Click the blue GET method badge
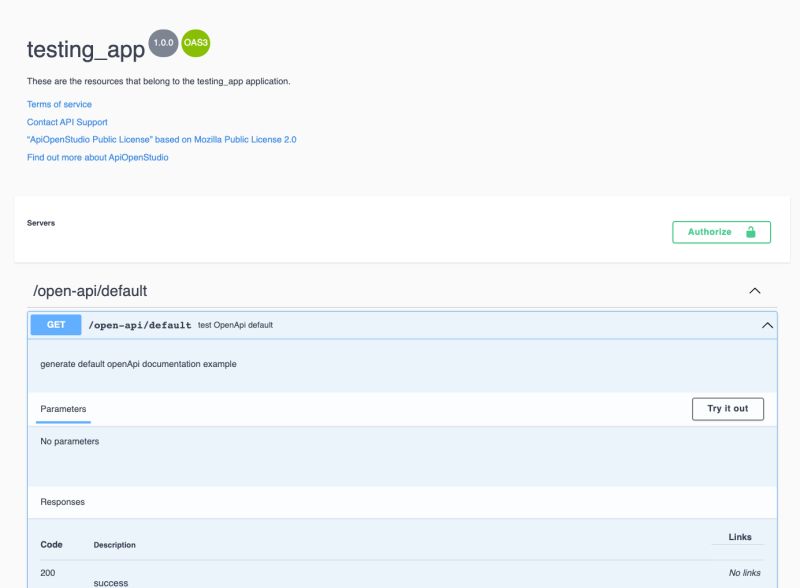 pos(55,325)
